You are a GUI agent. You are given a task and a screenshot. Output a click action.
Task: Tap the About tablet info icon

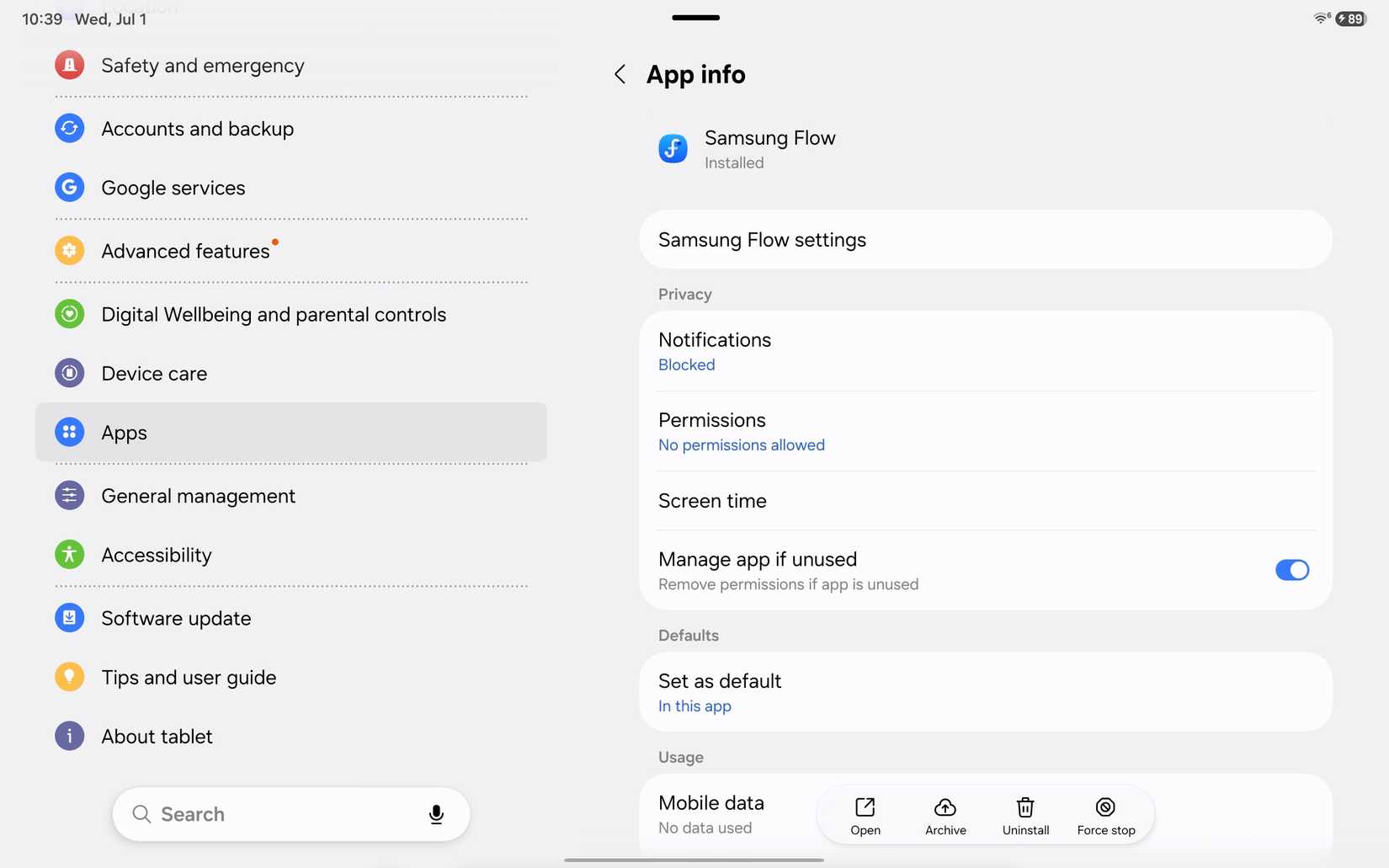click(x=69, y=736)
